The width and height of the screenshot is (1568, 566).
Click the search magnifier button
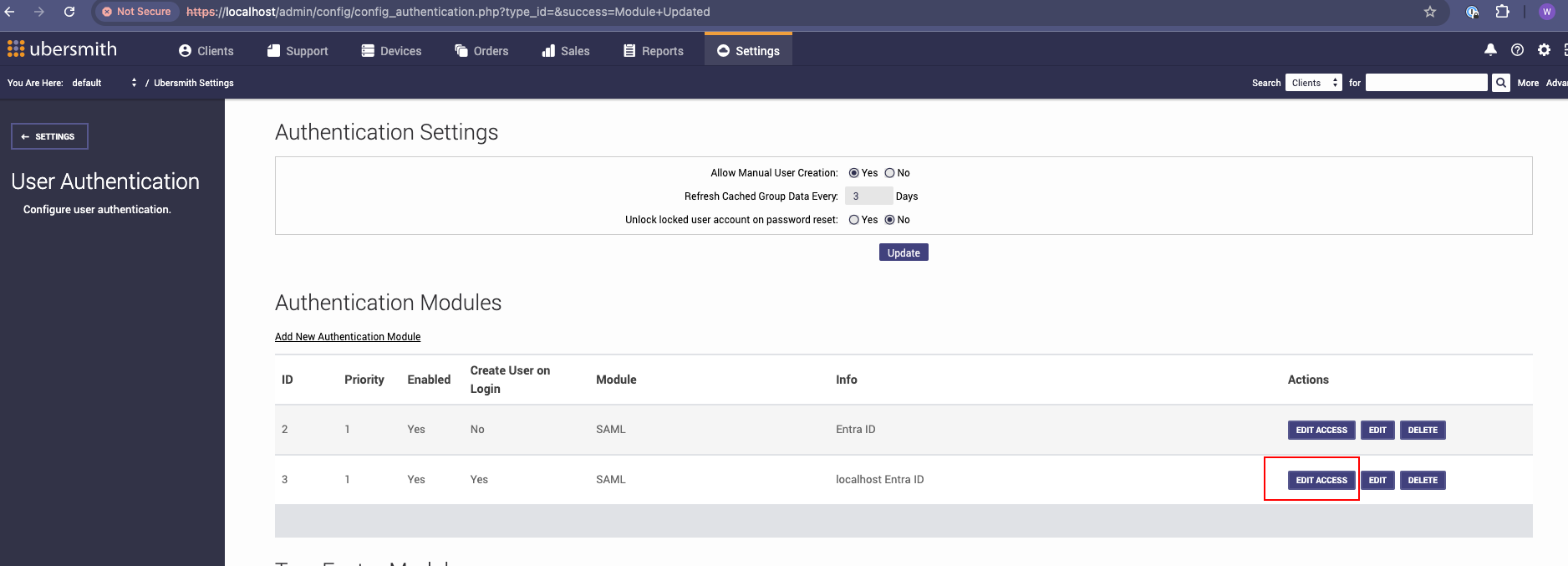1501,83
